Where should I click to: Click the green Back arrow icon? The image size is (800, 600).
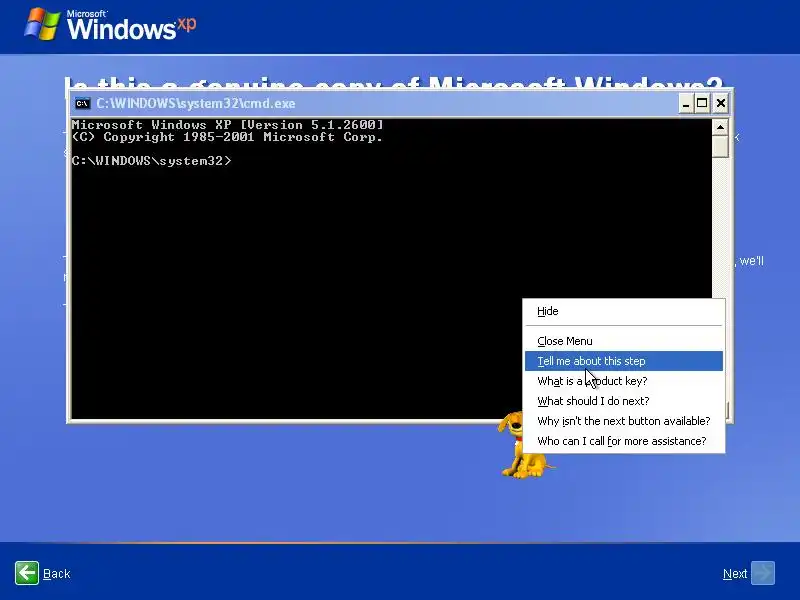pos(27,573)
